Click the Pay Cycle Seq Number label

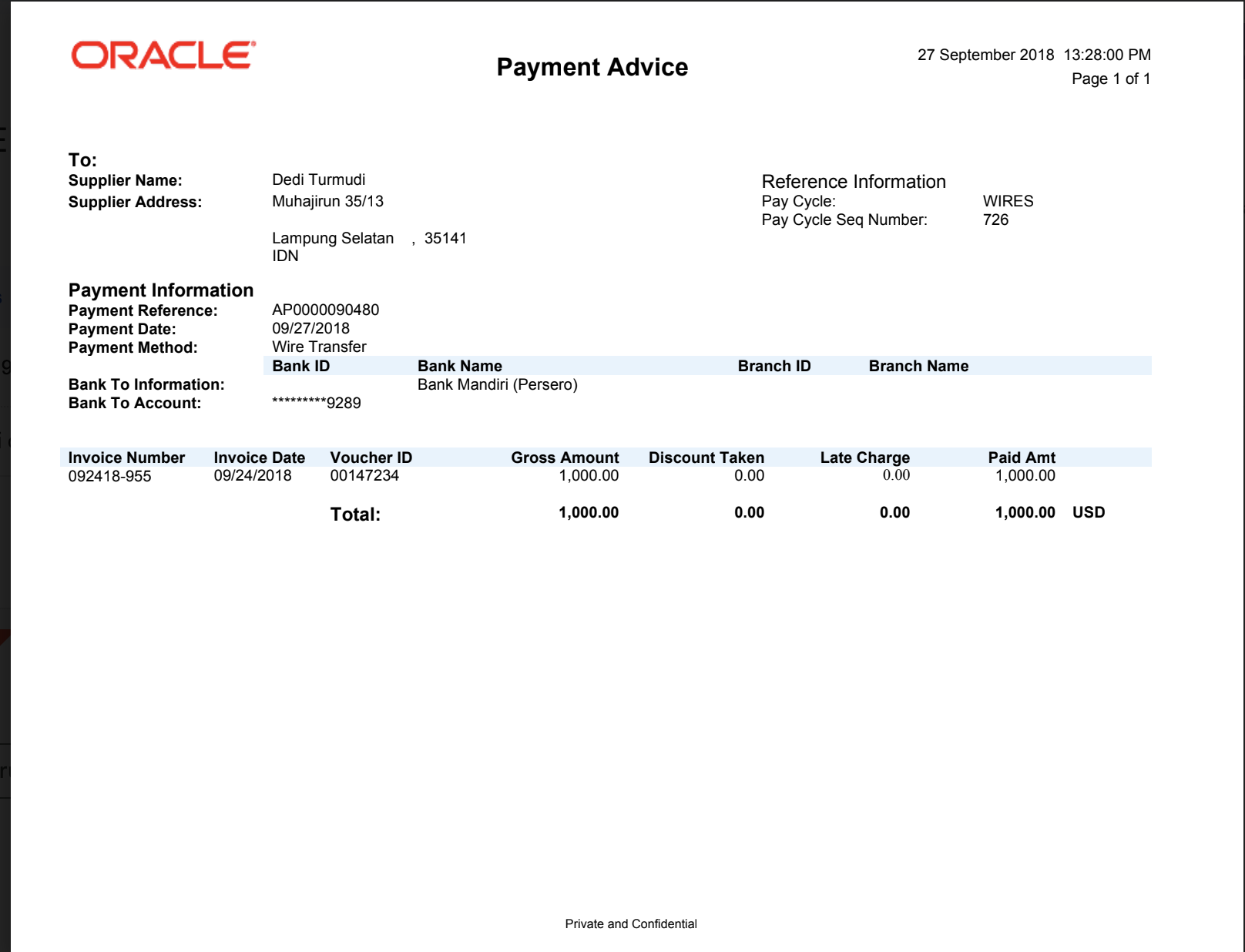[844, 220]
